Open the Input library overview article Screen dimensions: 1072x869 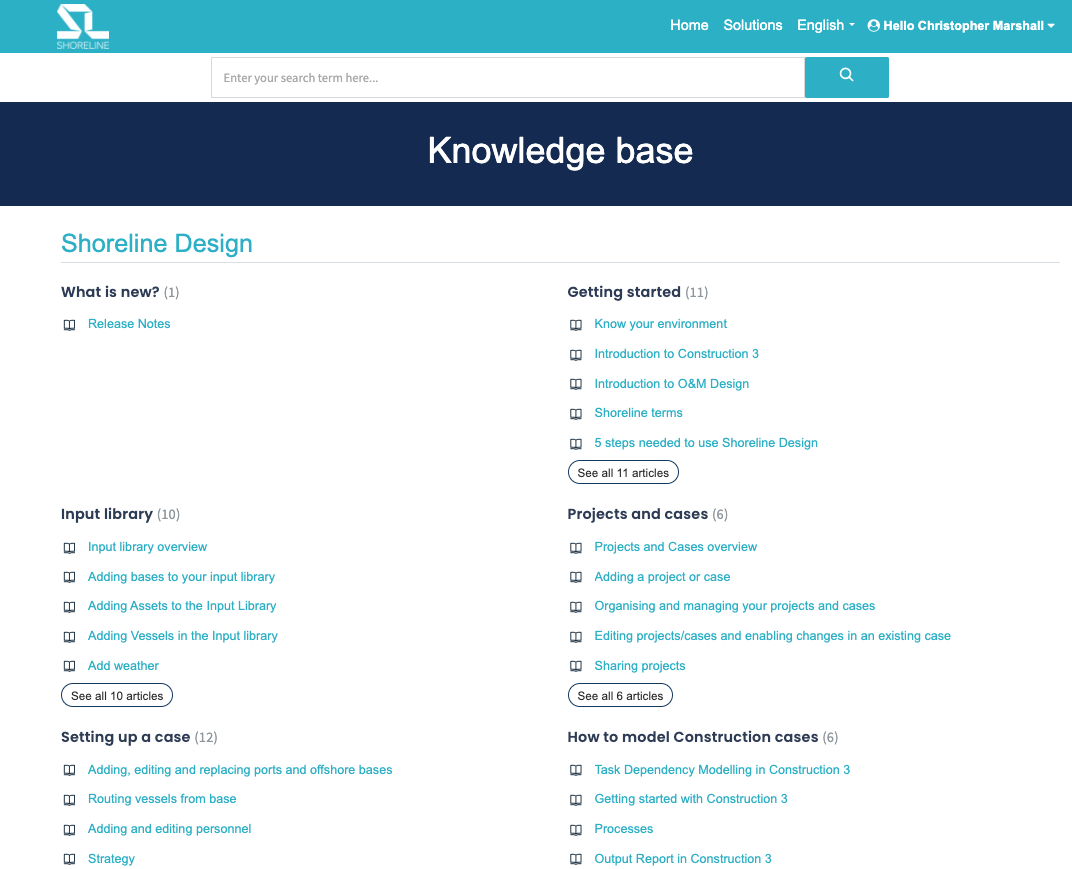tap(147, 547)
